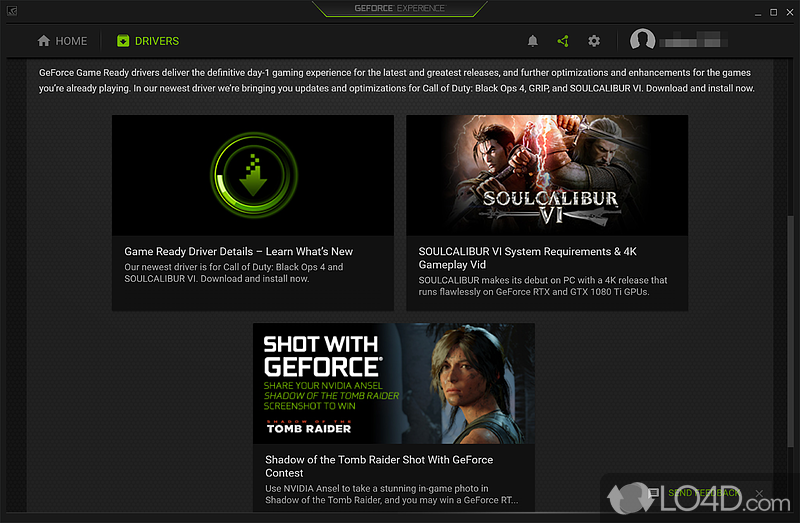Click the feedback chat icon
Screen dimensions: 800x523
(654, 493)
